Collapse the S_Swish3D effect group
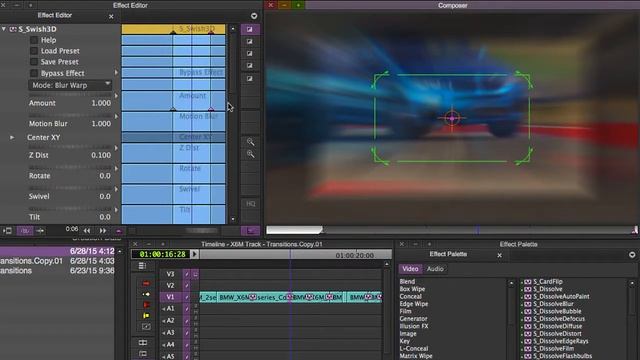 (x=4, y=29)
